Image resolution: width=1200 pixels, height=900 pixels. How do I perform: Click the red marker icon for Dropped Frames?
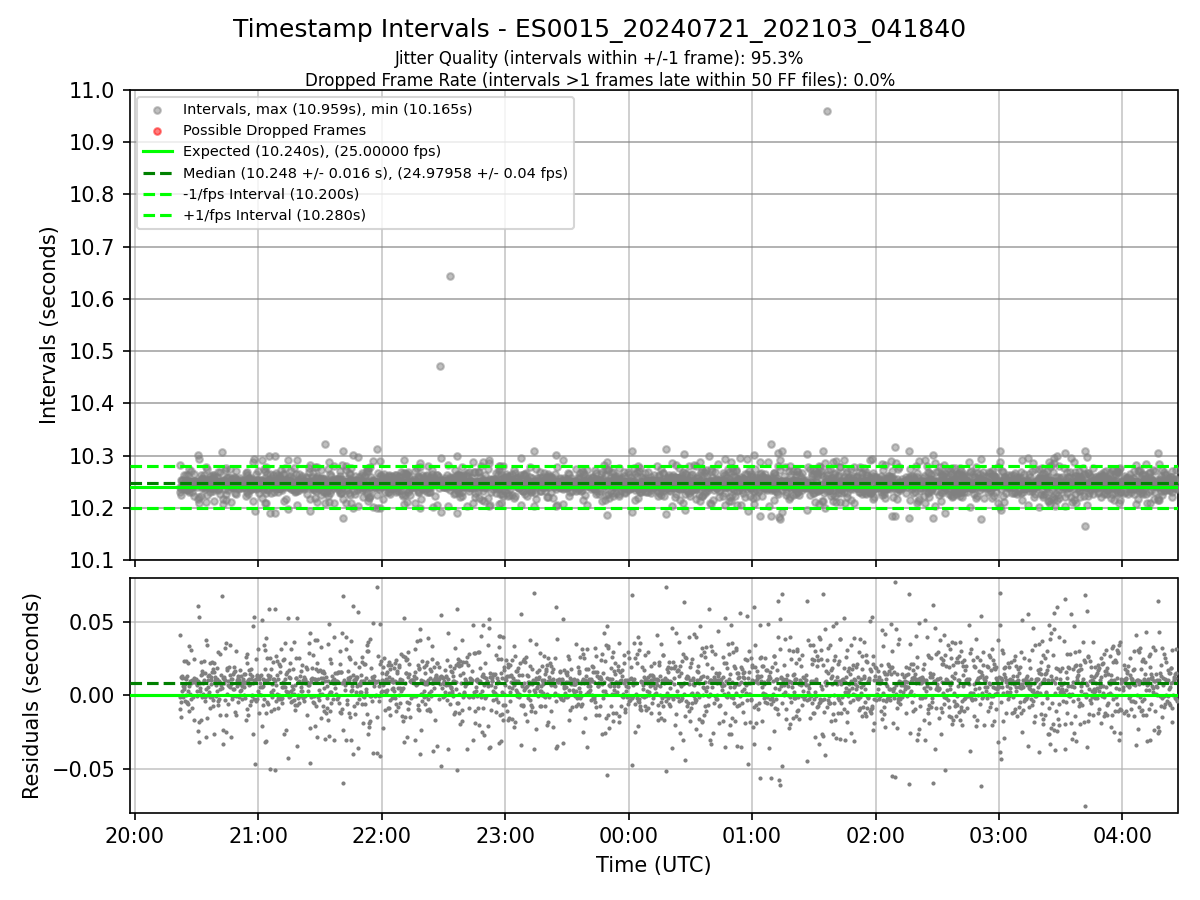(158, 130)
